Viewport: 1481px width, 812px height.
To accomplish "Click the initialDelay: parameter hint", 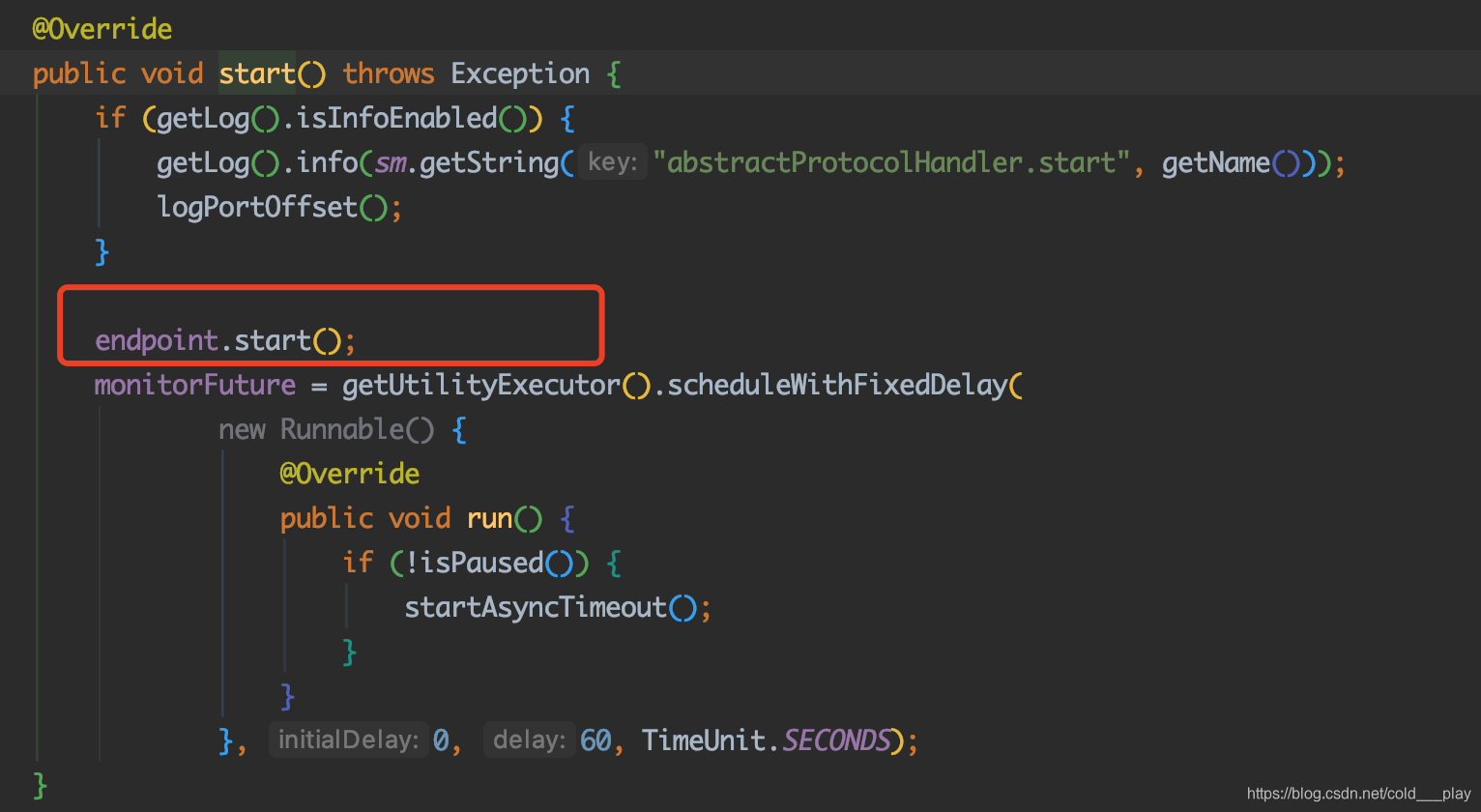I will click(348, 740).
